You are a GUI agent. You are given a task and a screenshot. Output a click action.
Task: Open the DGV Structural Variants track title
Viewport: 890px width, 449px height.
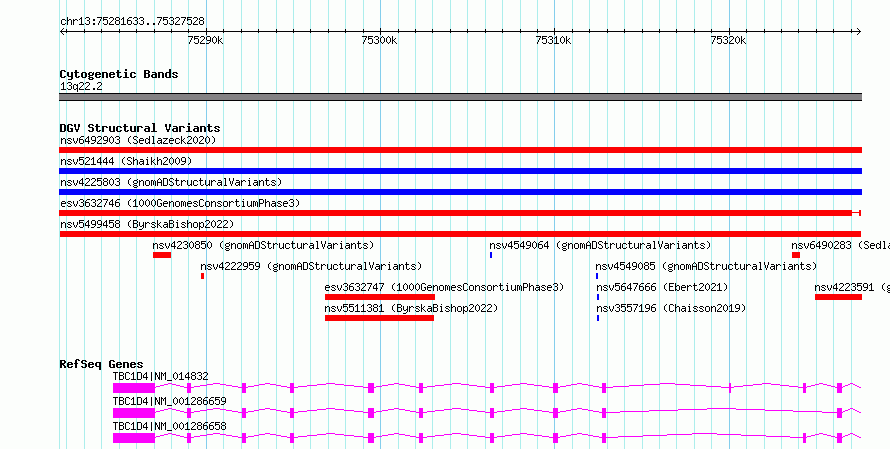click(x=140, y=128)
